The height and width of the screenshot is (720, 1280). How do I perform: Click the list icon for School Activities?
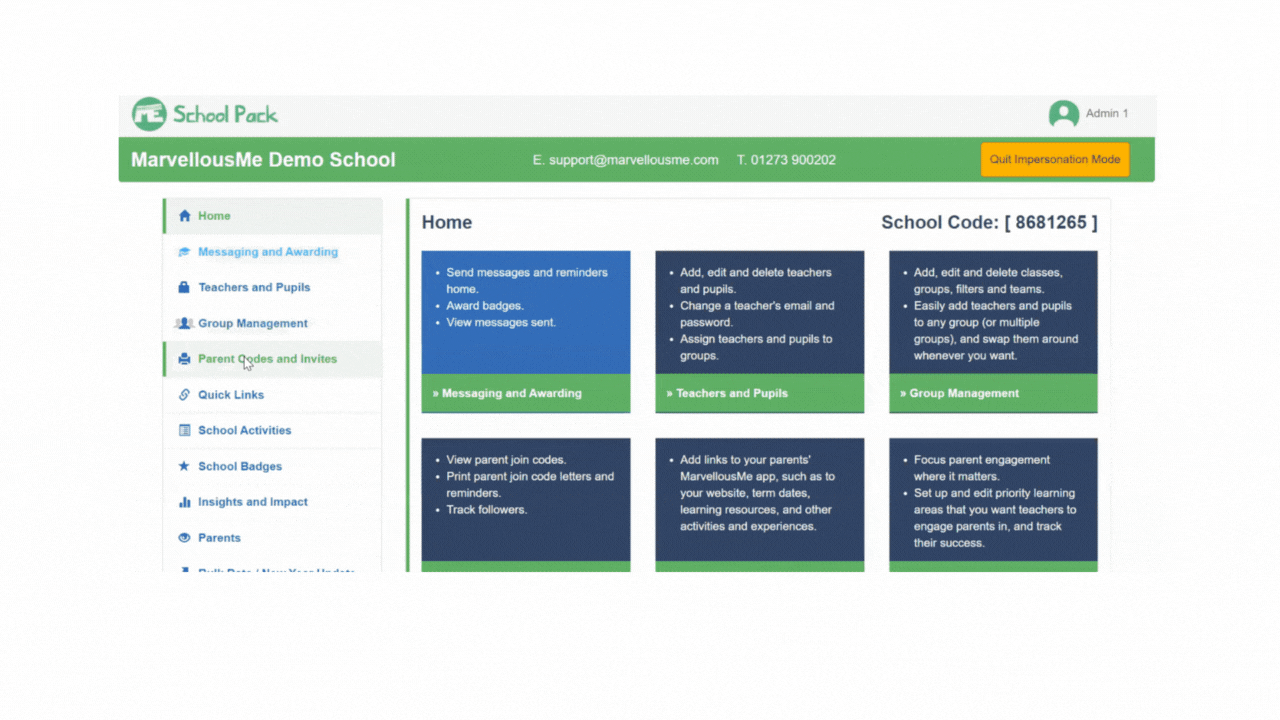point(184,431)
